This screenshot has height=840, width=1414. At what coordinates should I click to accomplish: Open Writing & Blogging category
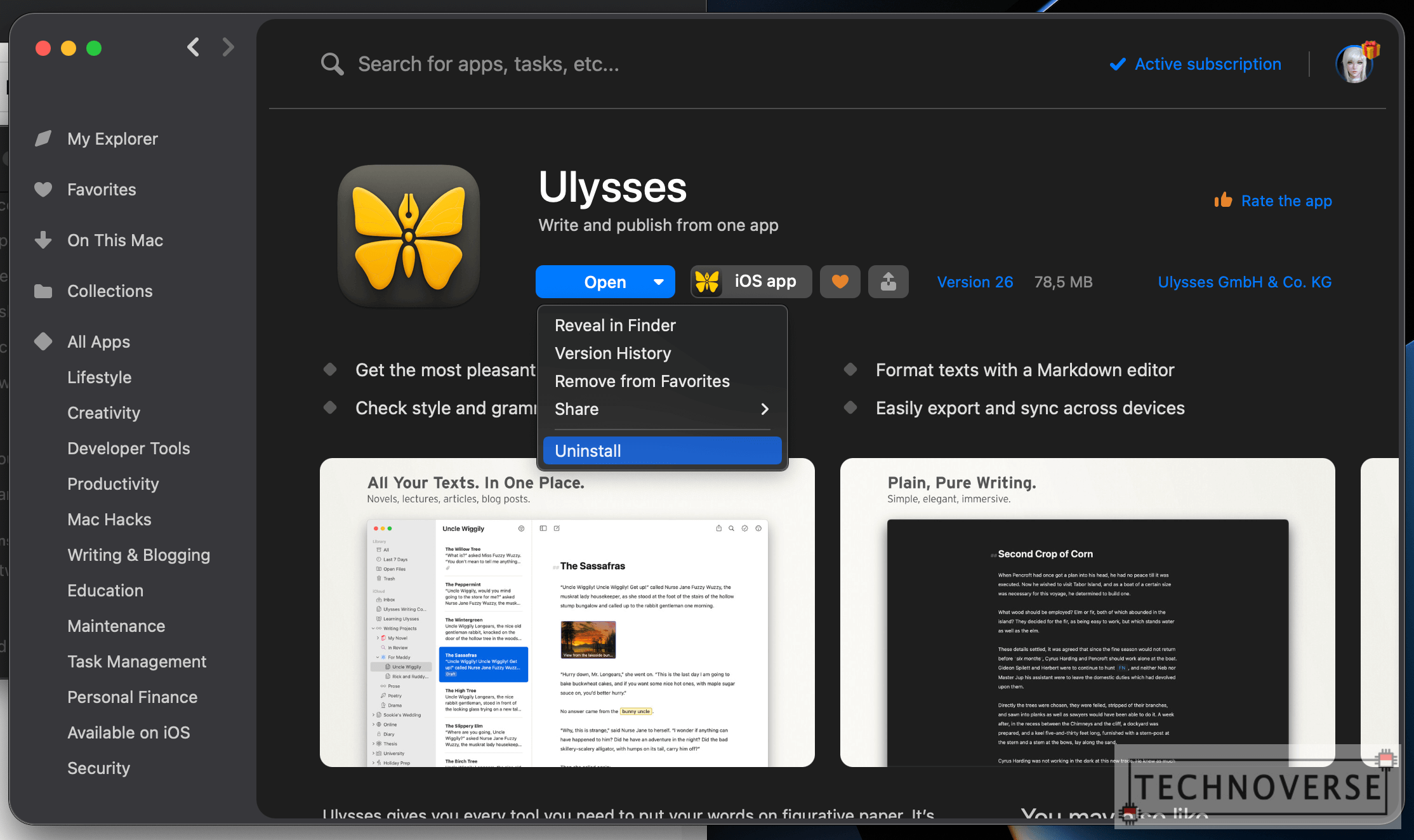click(138, 555)
